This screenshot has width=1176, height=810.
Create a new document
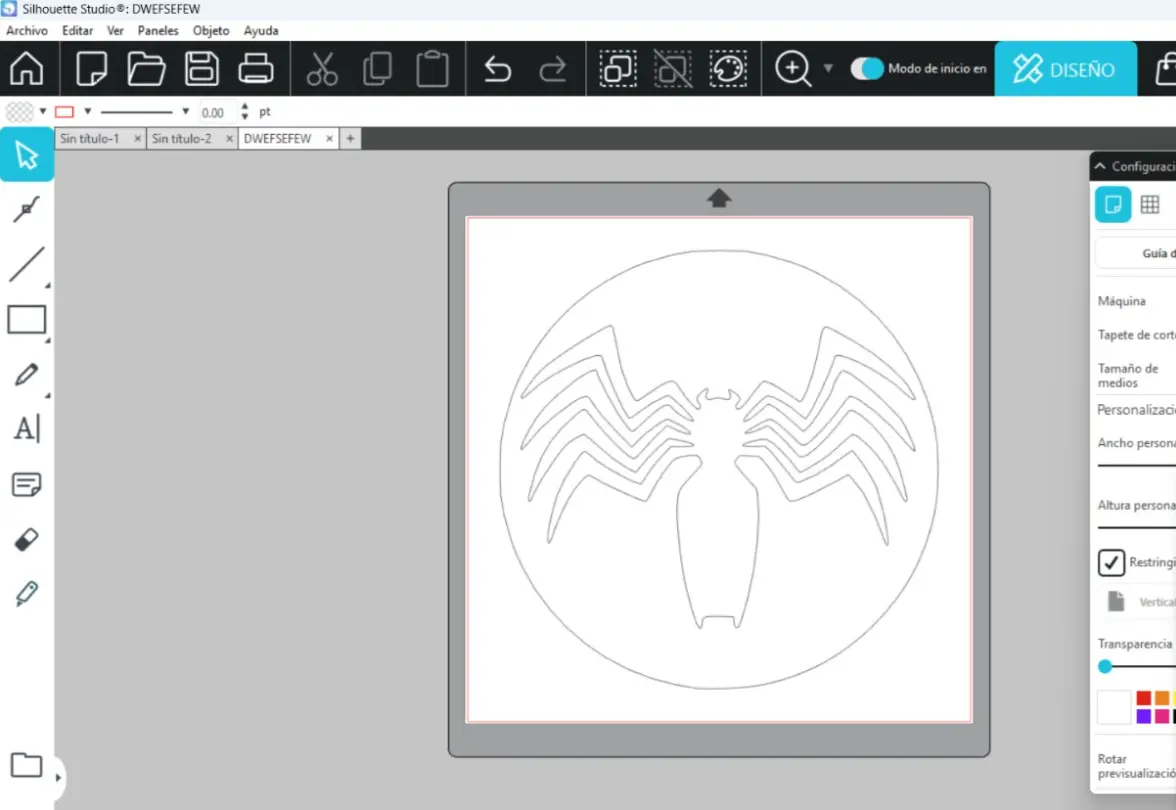(92, 68)
